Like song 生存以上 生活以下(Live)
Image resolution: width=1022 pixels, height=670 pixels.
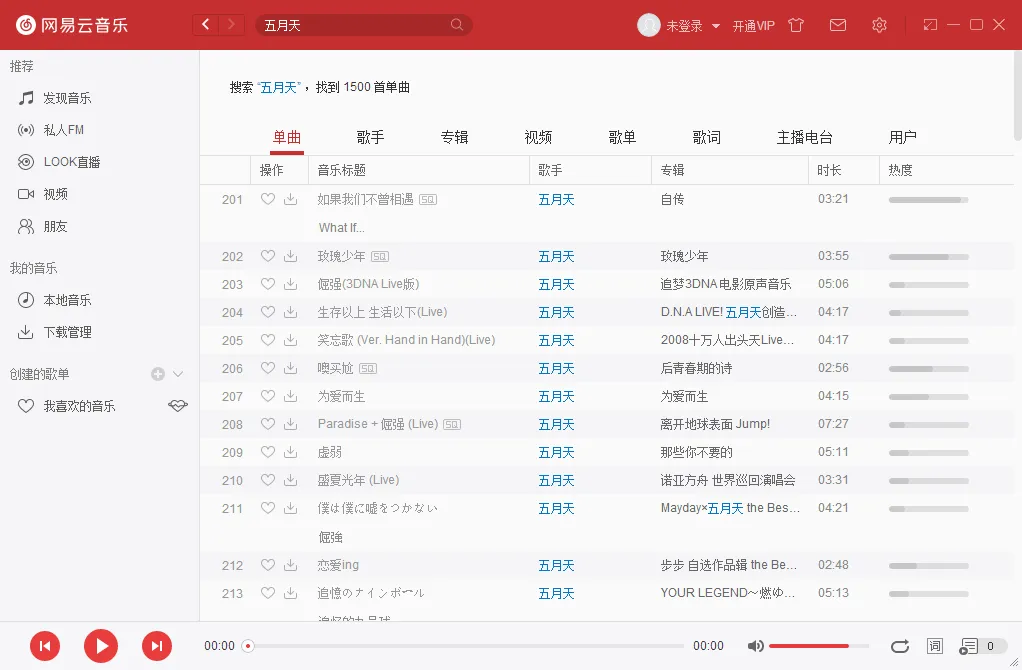(x=268, y=312)
